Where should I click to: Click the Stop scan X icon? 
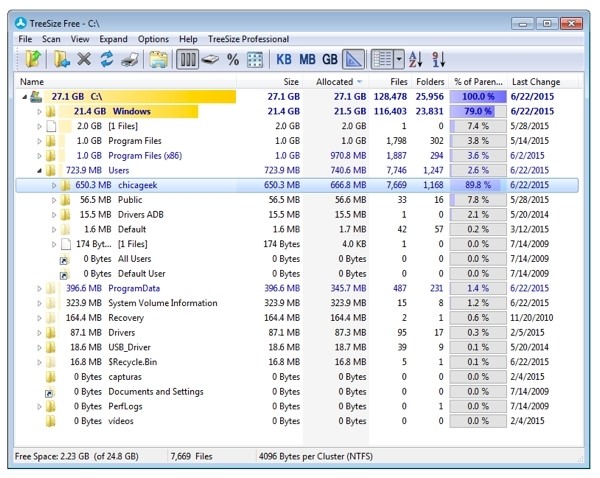pyautogui.click(x=84, y=59)
